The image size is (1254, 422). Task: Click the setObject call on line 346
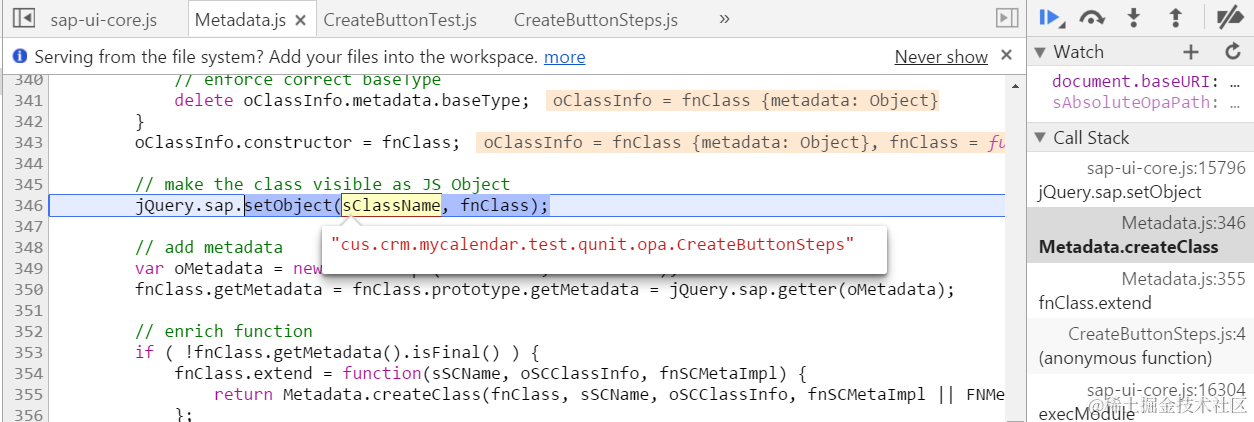pos(288,206)
